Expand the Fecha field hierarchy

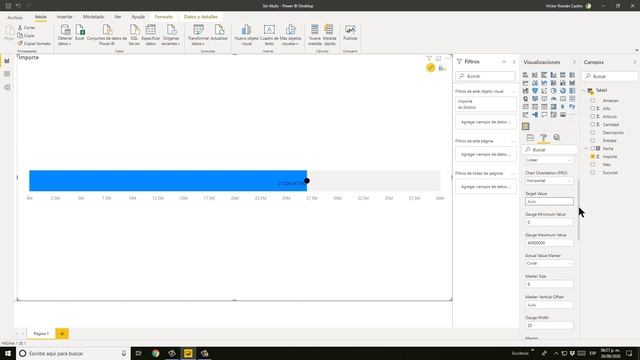[x=587, y=149]
